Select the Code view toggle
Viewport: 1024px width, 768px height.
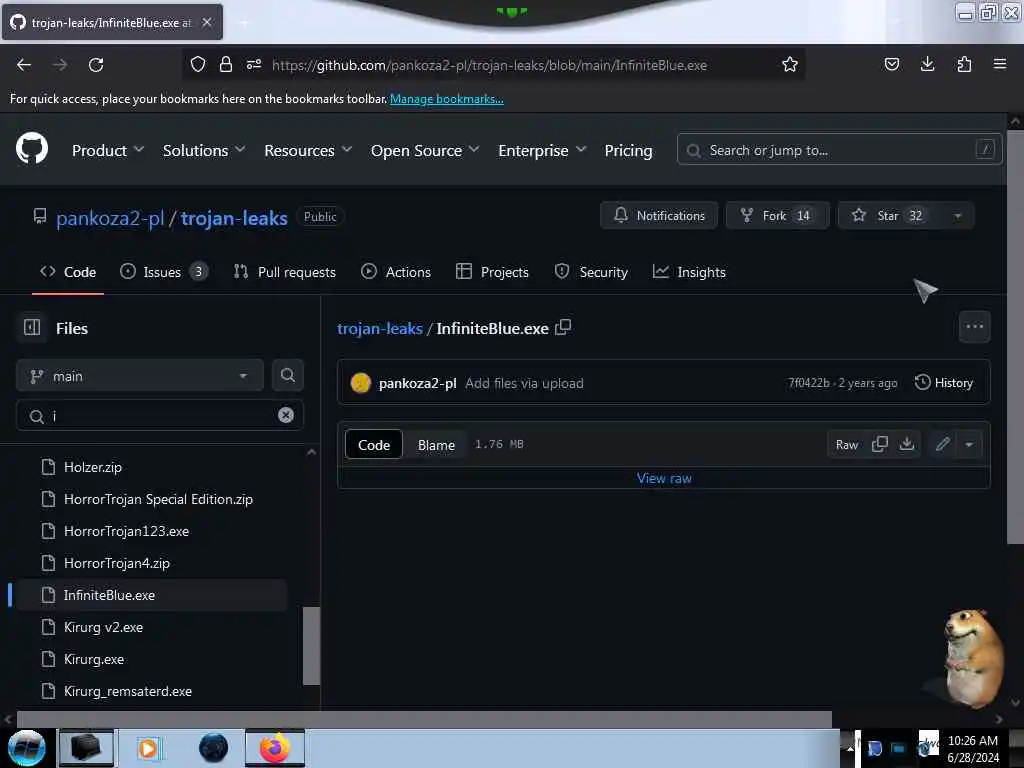[374, 445]
